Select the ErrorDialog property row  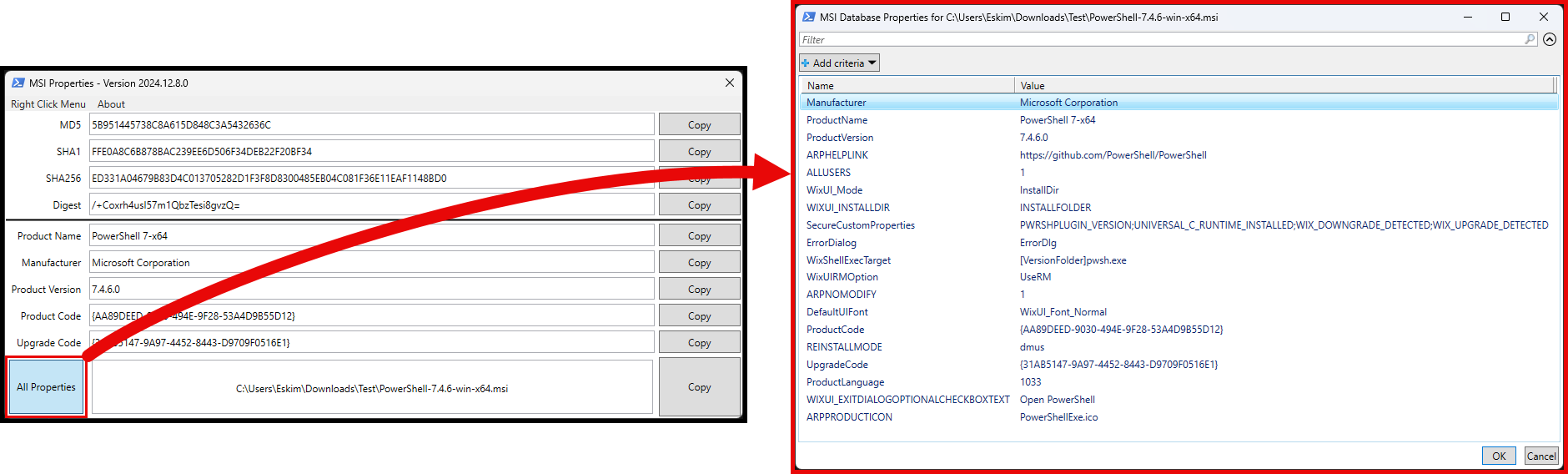coord(1179,242)
